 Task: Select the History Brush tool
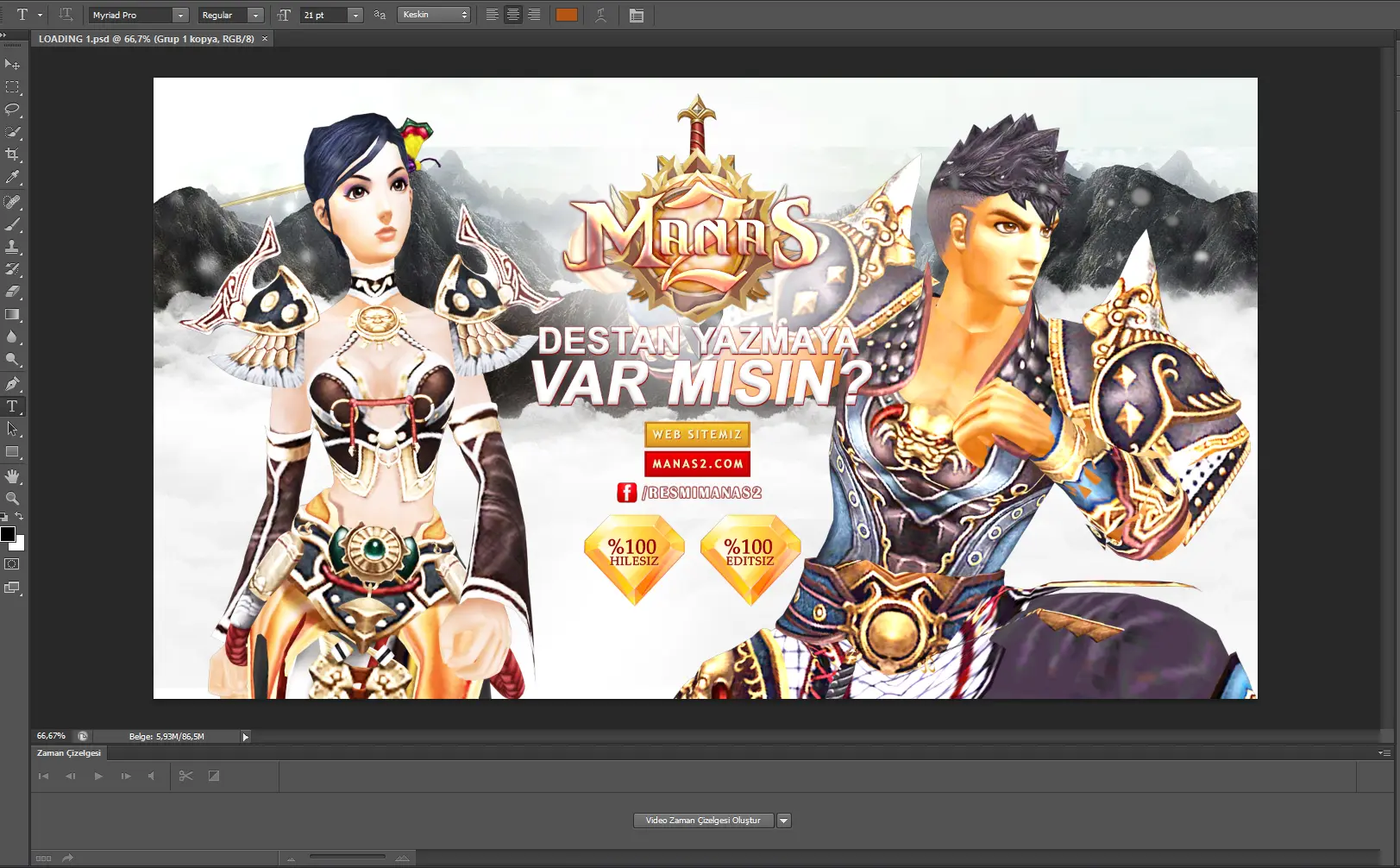click(12, 269)
